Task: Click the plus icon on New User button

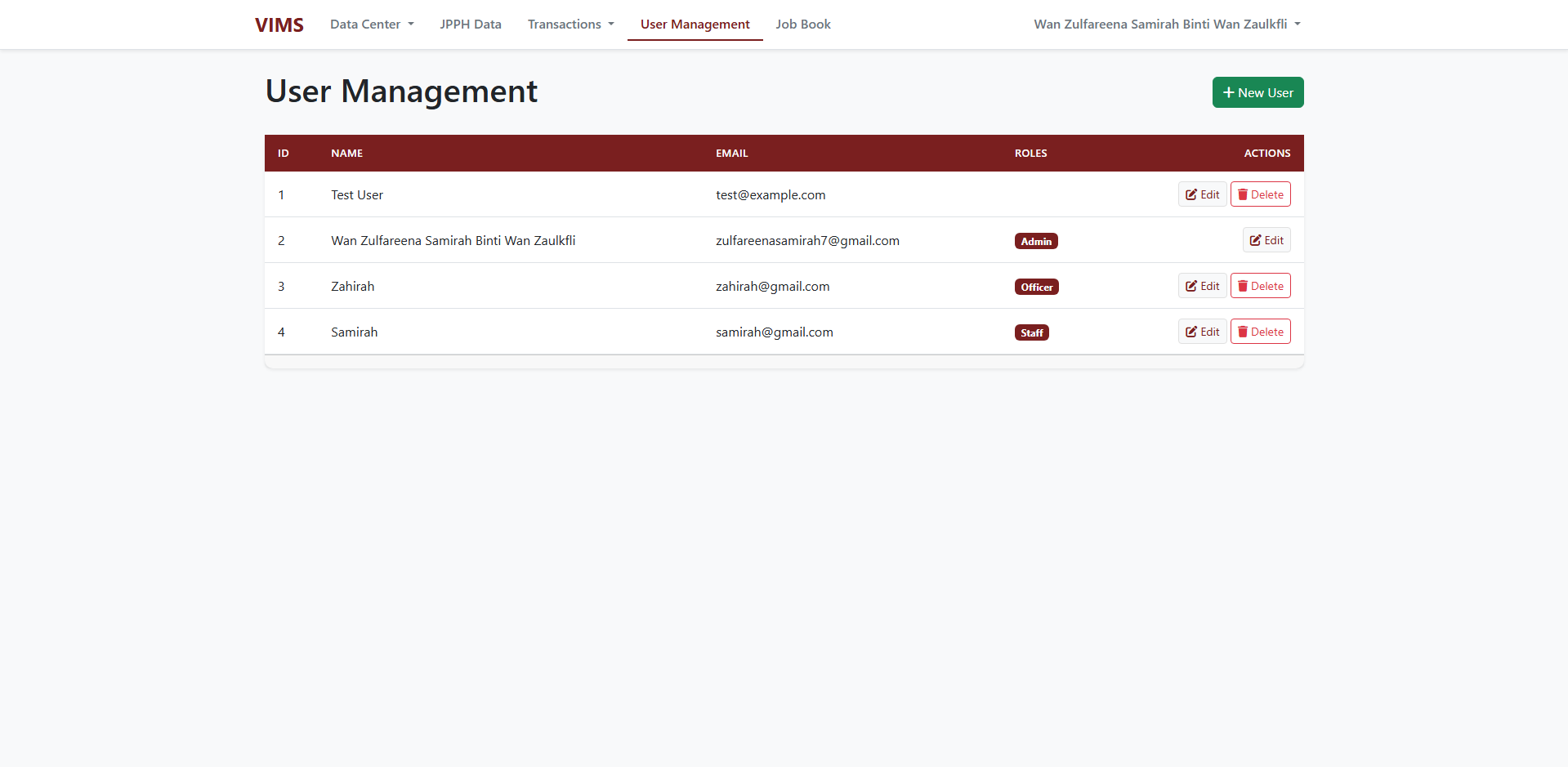Action: (x=1228, y=92)
